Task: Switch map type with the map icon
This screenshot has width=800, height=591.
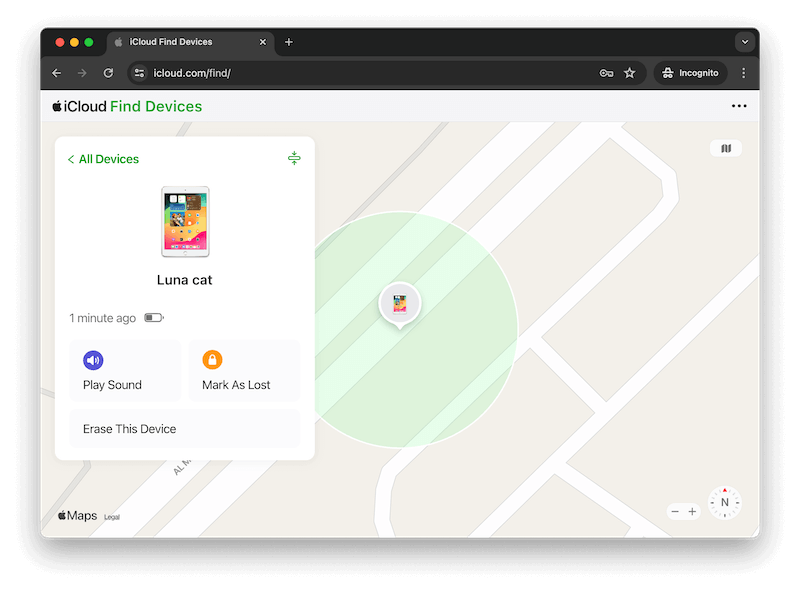Action: [x=726, y=149]
